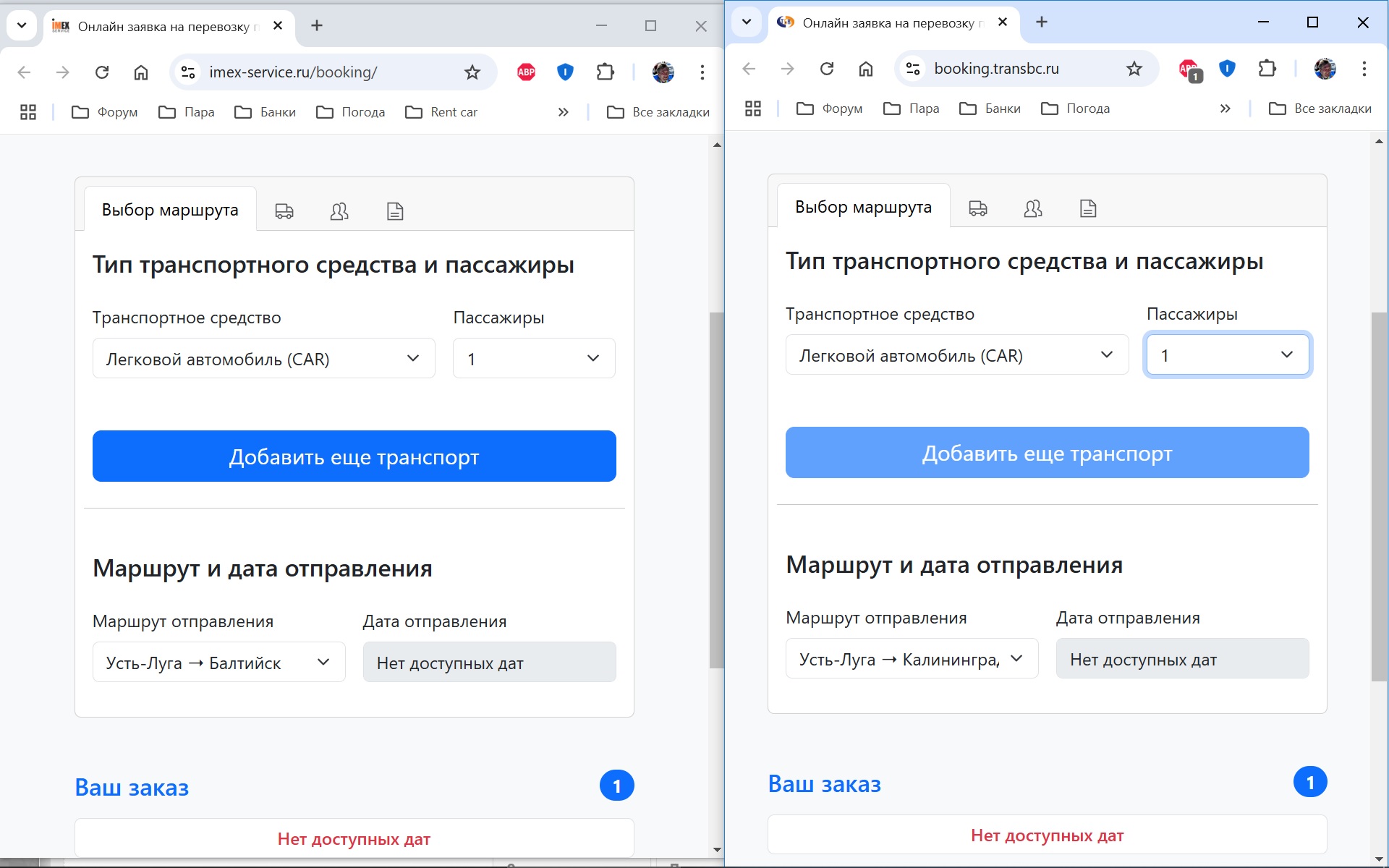
Task: Bookmark the imex-service.ru page with the star
Action: click(x=472, y=72)
